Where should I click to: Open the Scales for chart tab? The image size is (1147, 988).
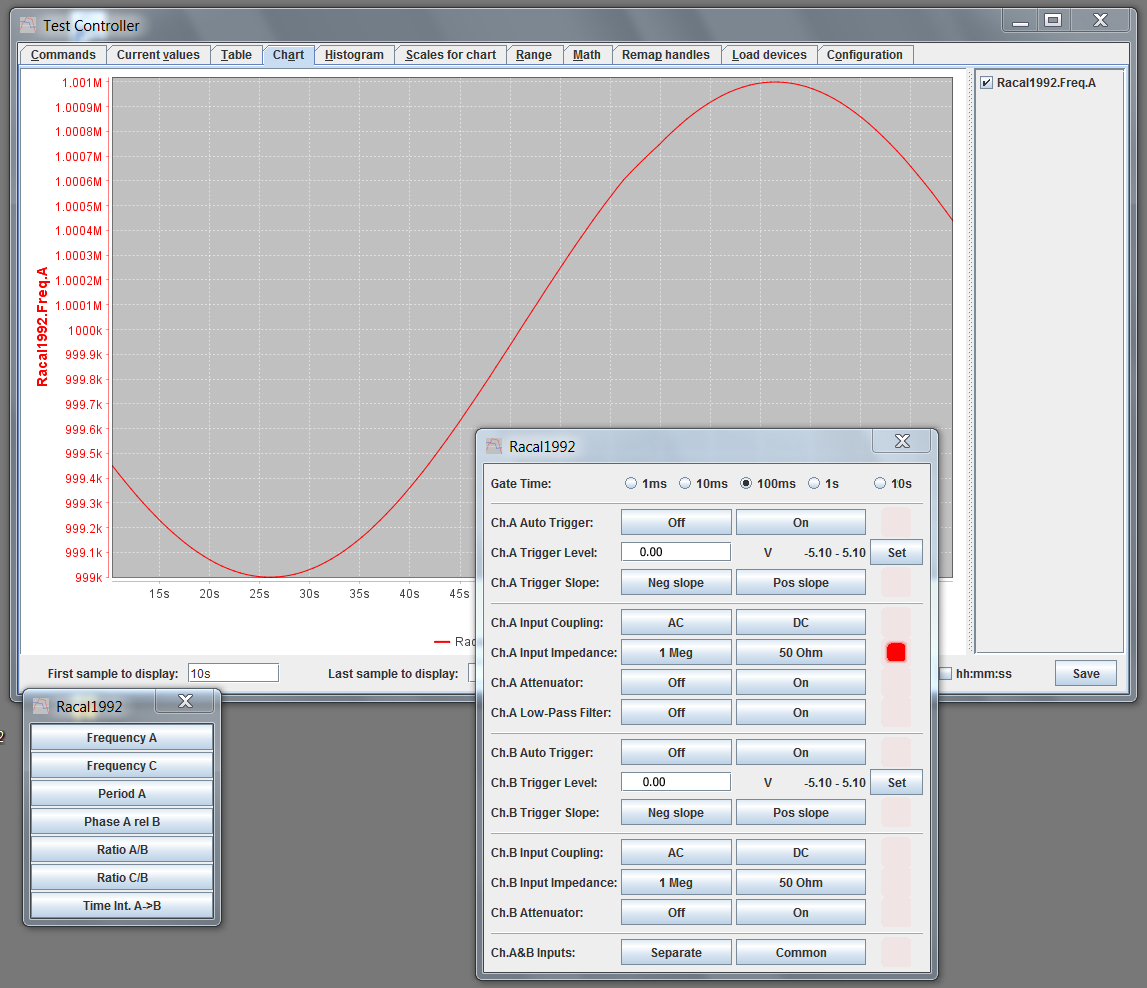click(x=451, y=55)
